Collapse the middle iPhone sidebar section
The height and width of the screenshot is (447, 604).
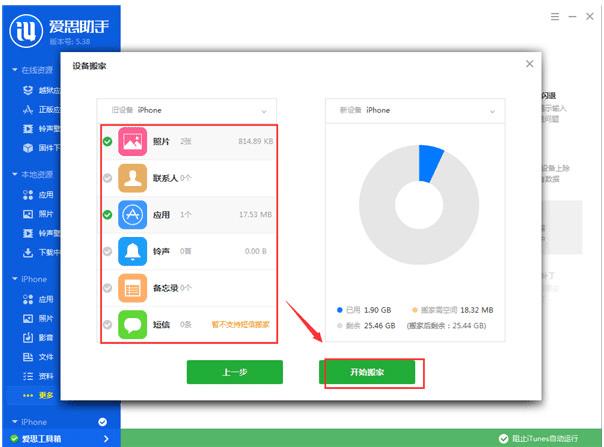15,279
